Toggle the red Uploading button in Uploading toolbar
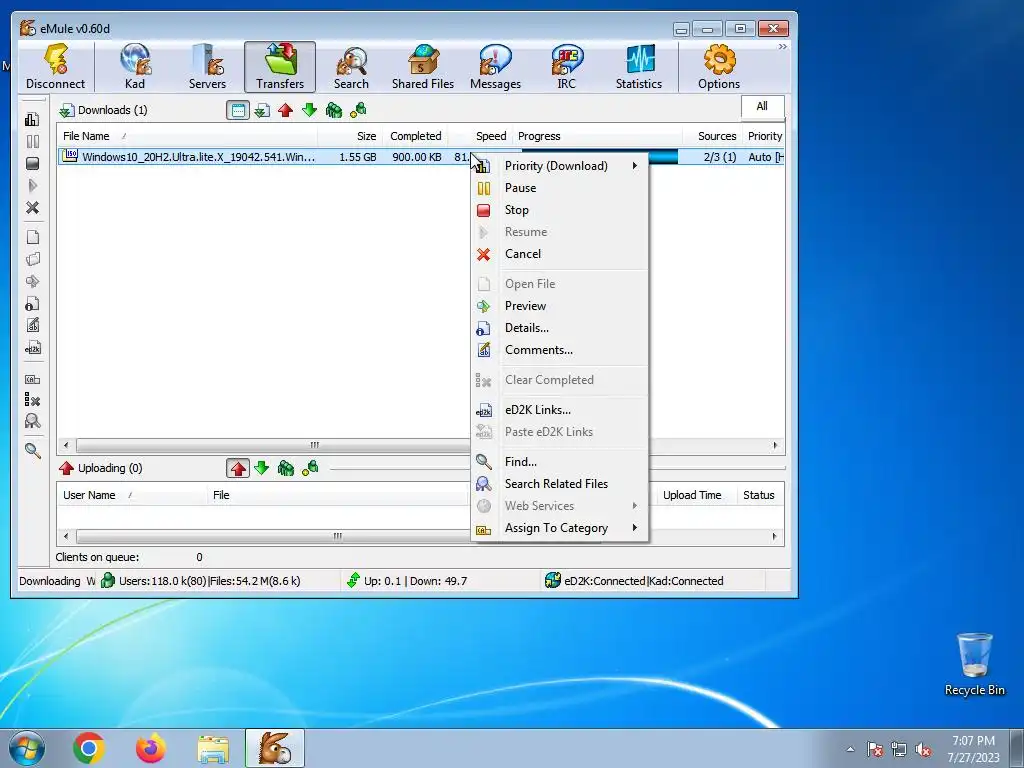This screenshot has height=768, width=1024. click(238, 468)
